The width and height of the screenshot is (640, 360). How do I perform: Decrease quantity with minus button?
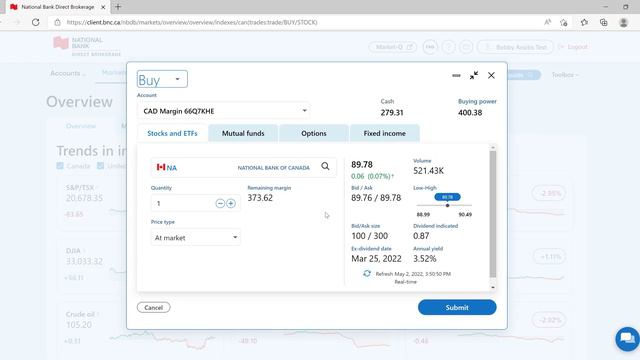tap(220, 203)
